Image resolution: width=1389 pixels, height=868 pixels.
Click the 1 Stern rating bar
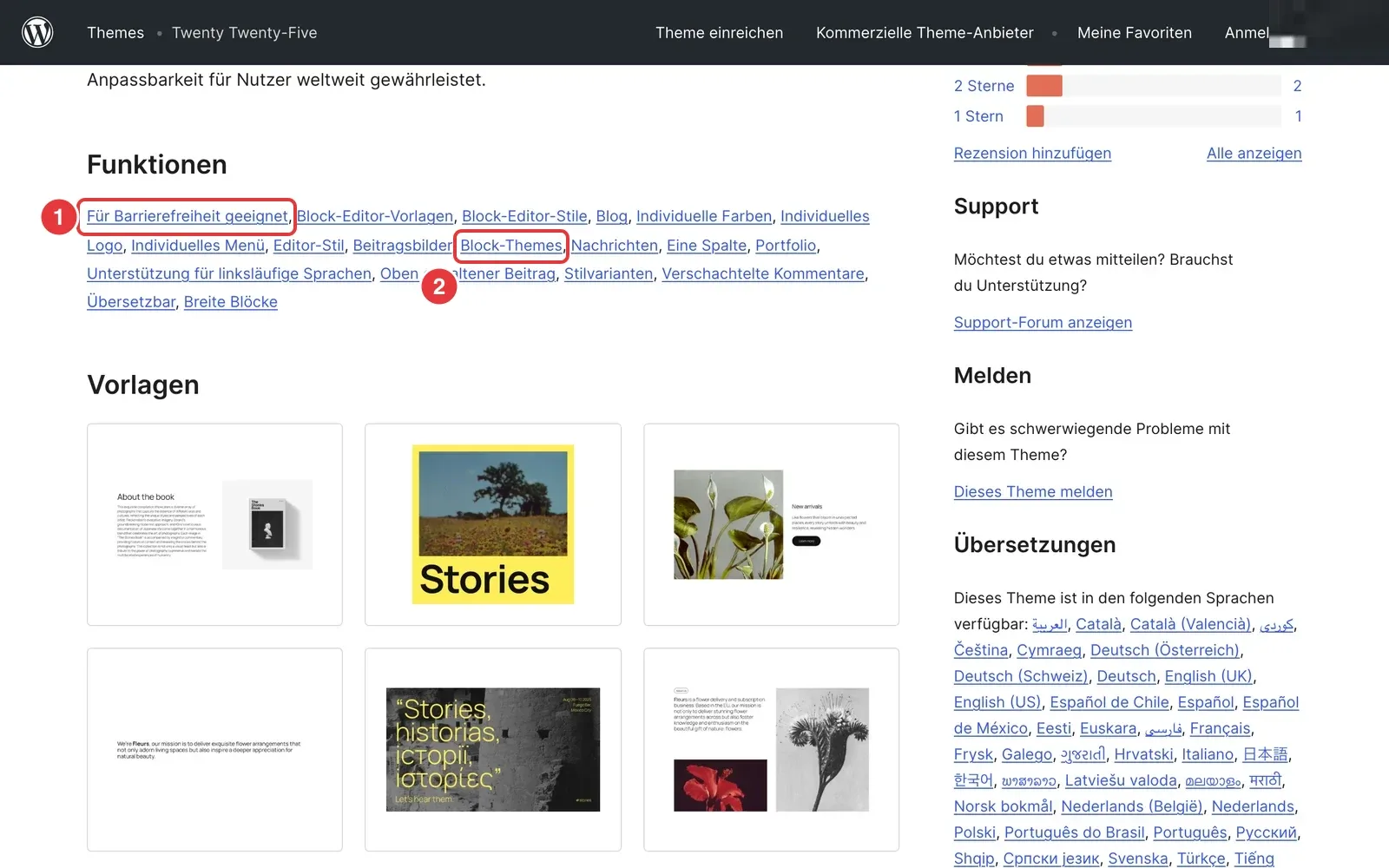click(x=1154, y=116)
